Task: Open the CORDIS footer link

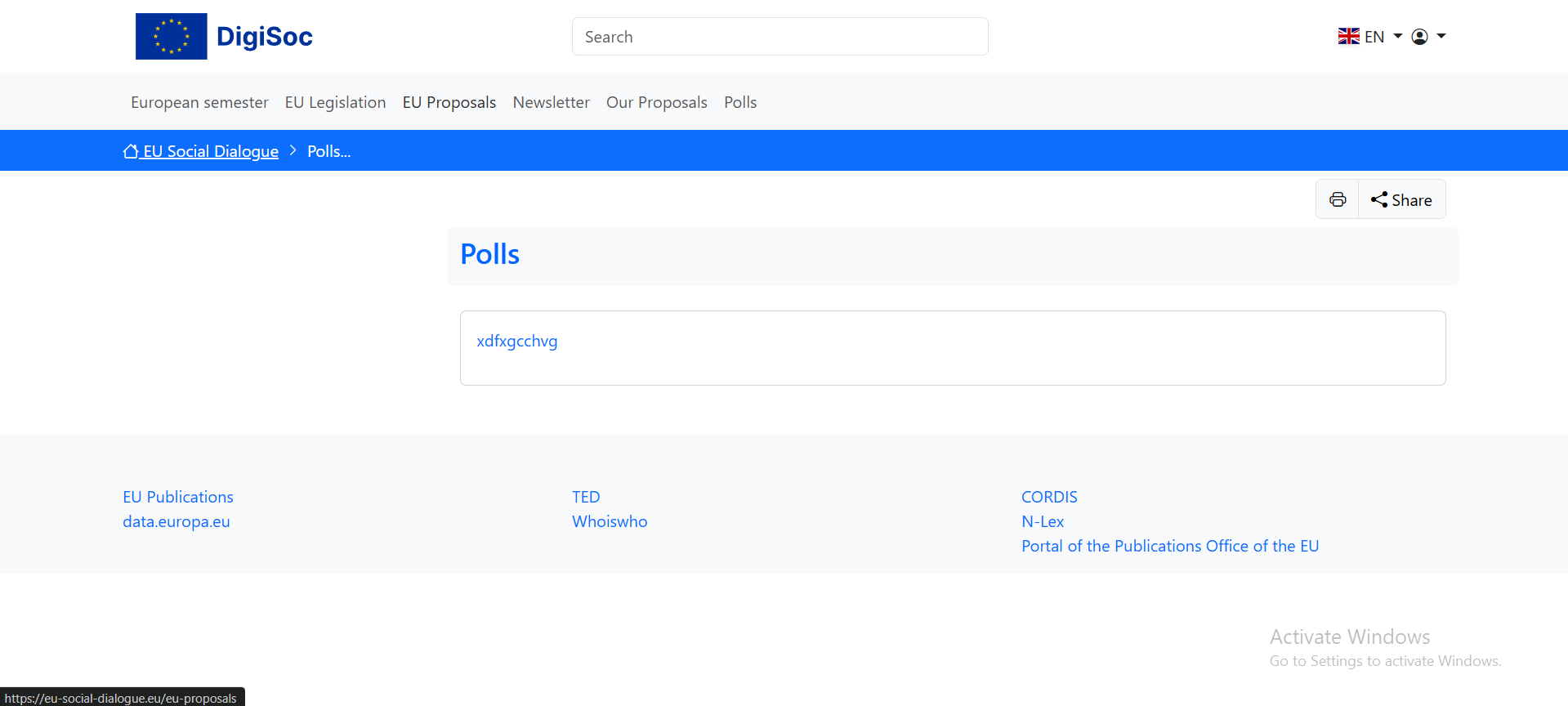Action: pyautogui.click(x=1049, y=497)
